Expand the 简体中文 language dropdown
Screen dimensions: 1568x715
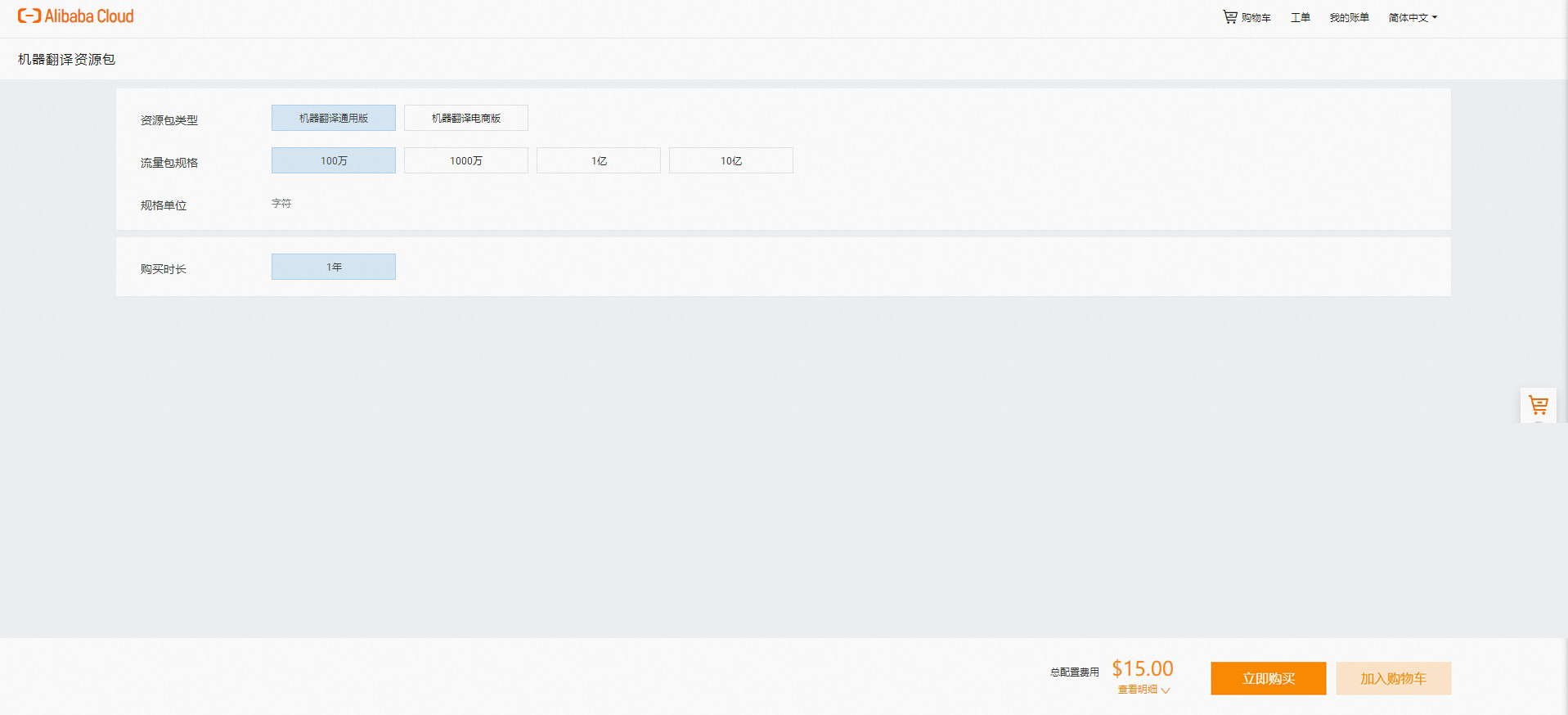pyautogui.click(x=1413, y=17)
